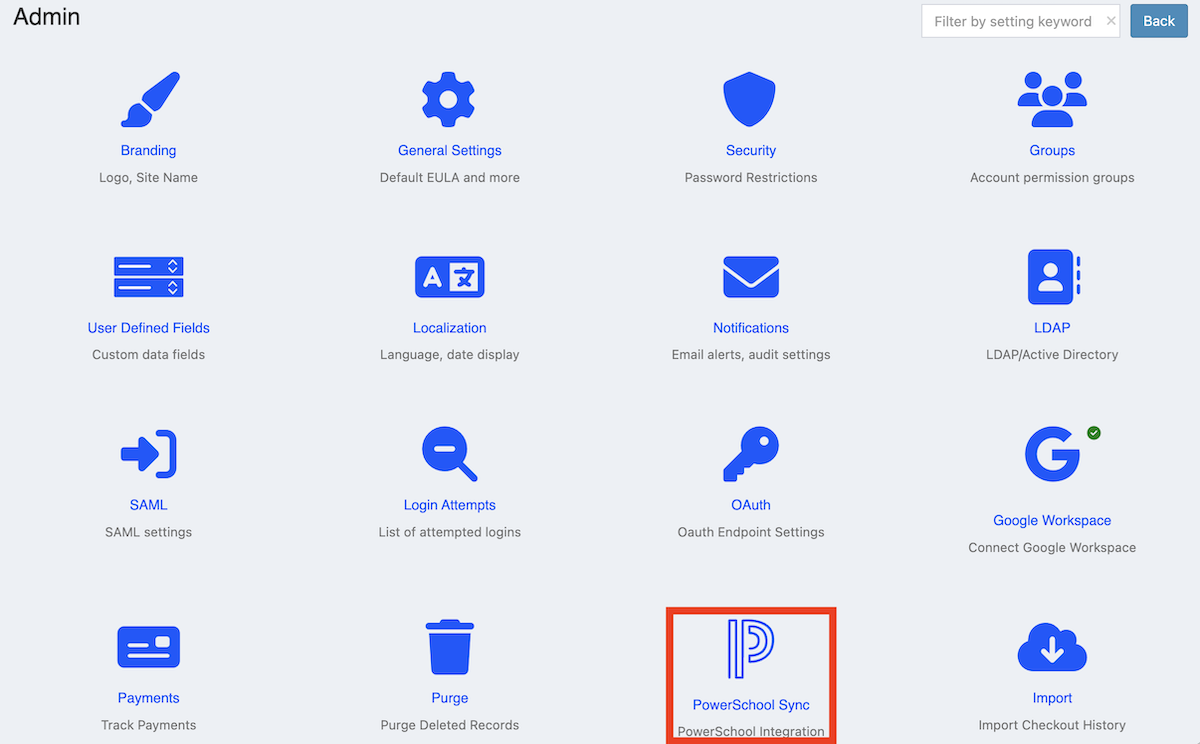Select the OAuth key icon
The height and width of the screenshot is (744, 1200).
(750, 454)
